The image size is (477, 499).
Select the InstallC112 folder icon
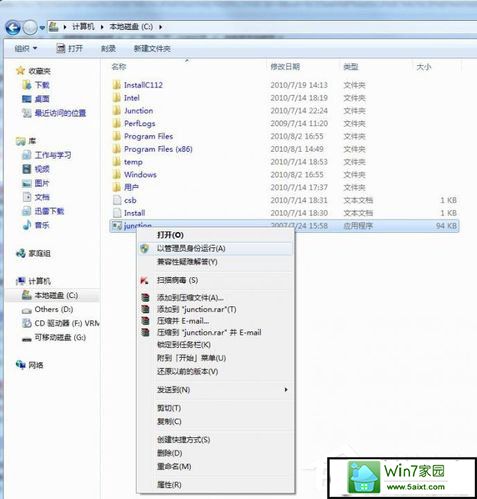coord(117,85)
